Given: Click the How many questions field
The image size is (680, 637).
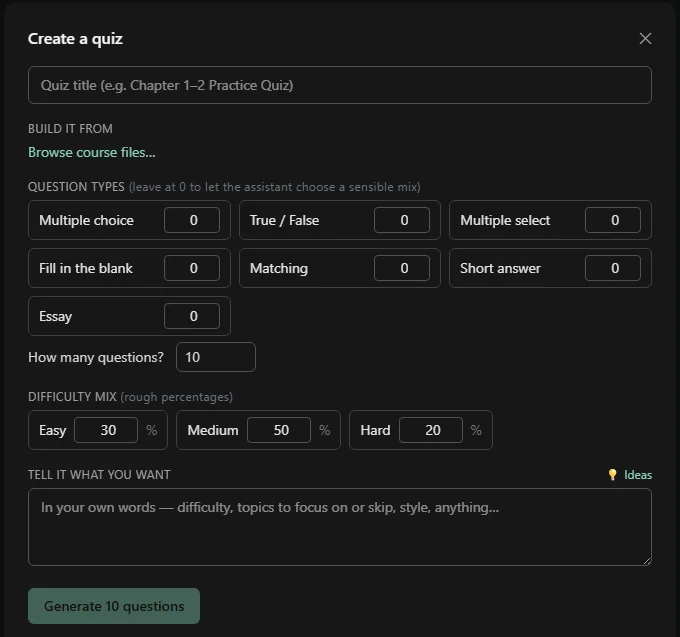Looking at the screenshot, I should [216, 357].
